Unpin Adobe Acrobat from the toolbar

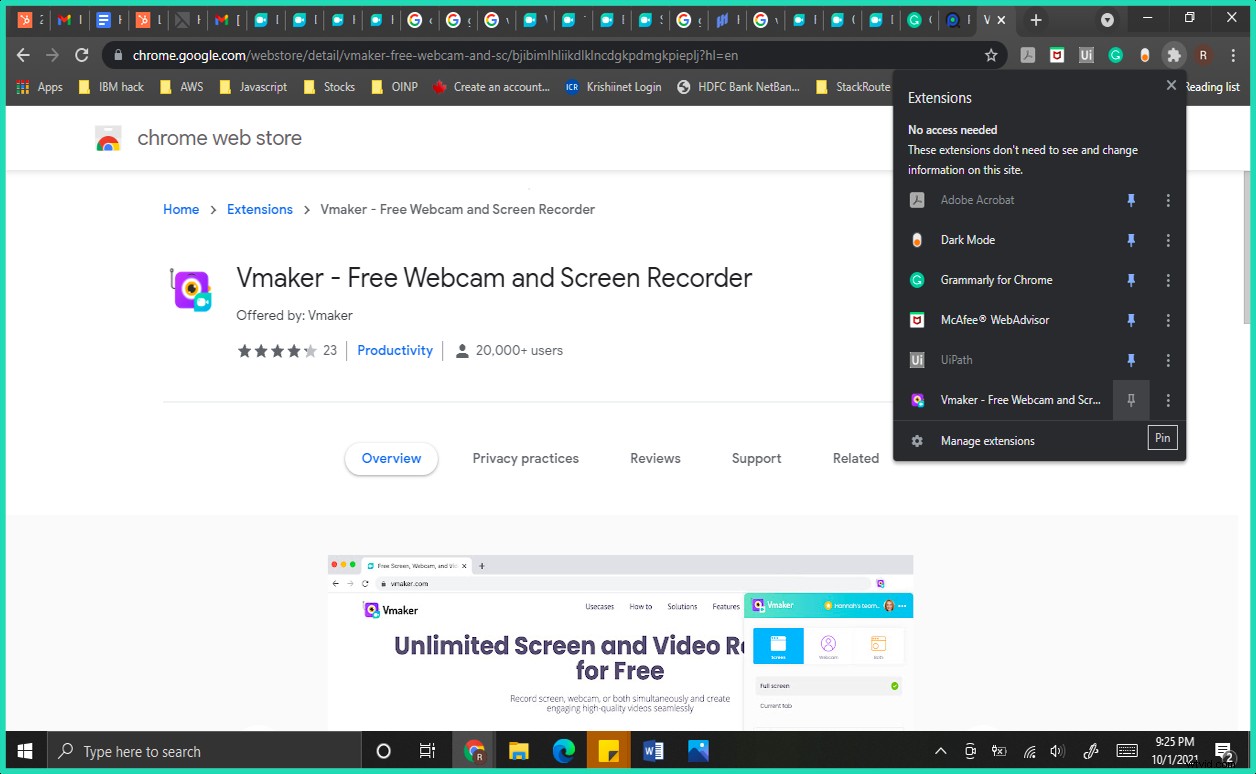coord(1130,200)
